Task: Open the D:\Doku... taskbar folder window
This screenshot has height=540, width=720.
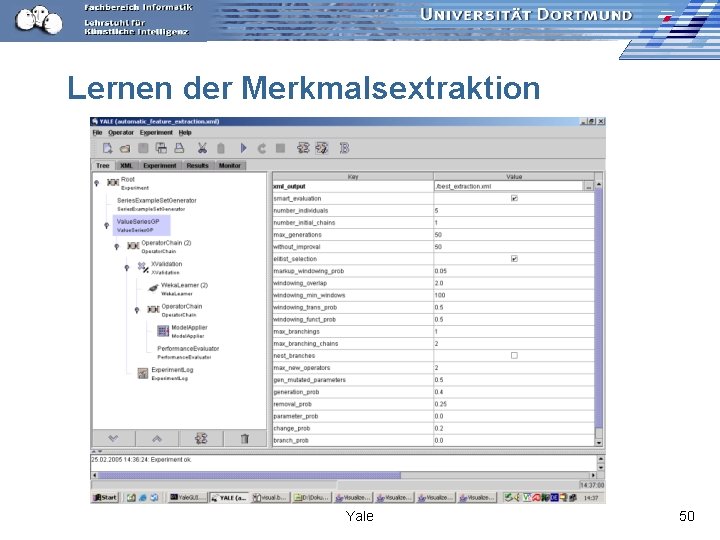Action: (311, 498)
